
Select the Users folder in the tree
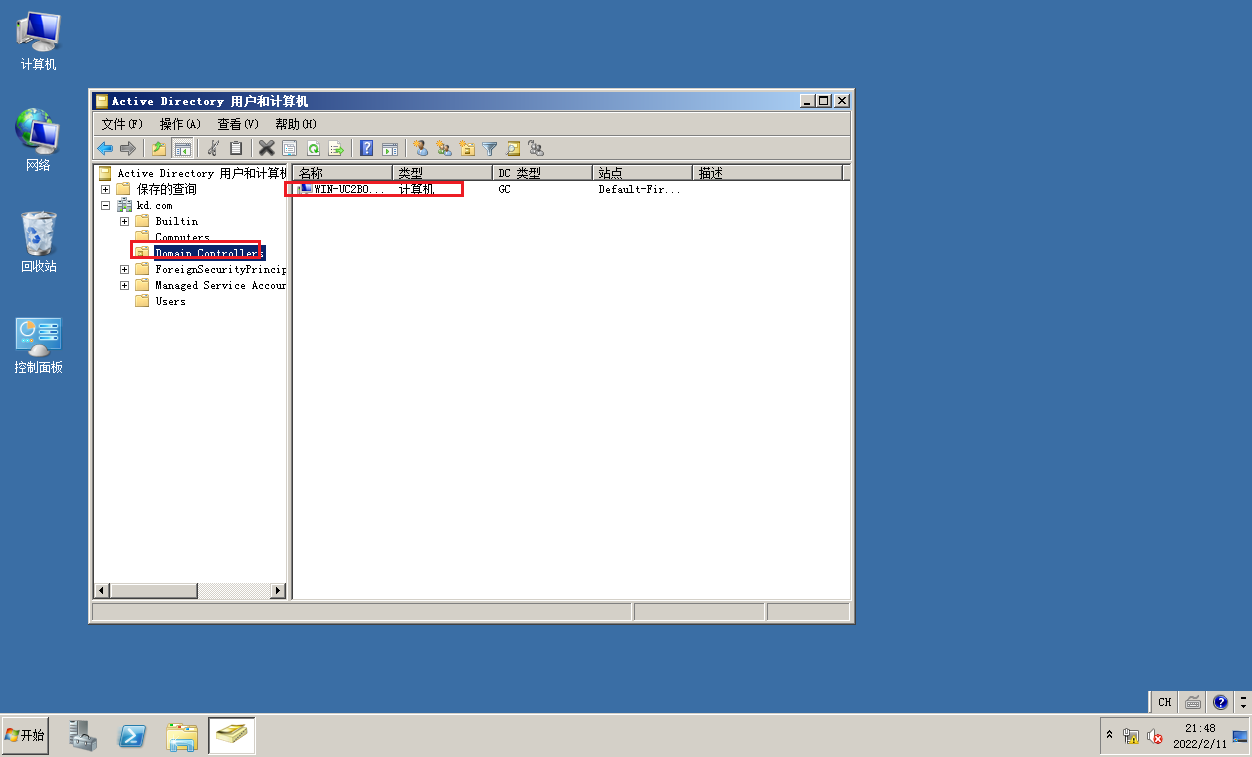170,301
